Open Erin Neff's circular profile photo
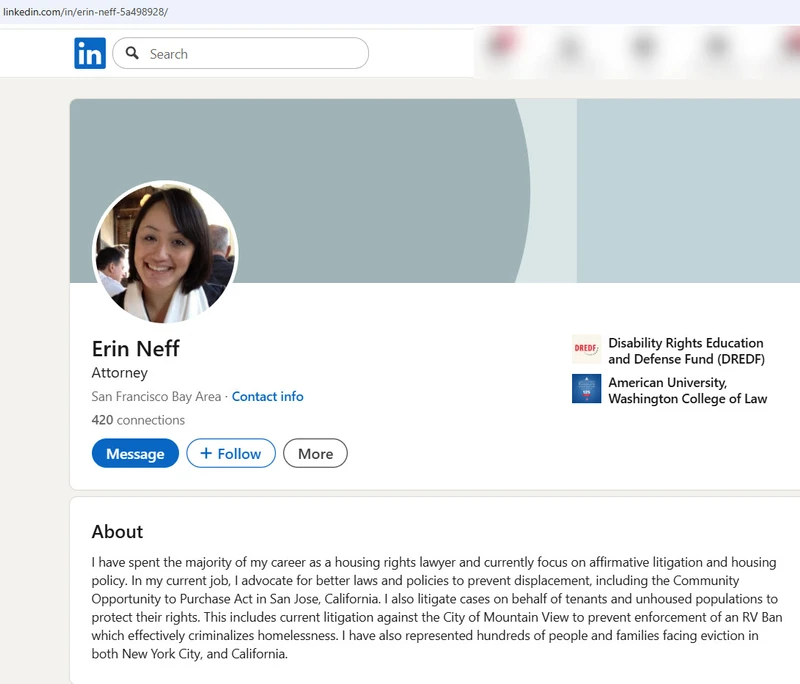The image size is (800, 684). pos(165,253)
